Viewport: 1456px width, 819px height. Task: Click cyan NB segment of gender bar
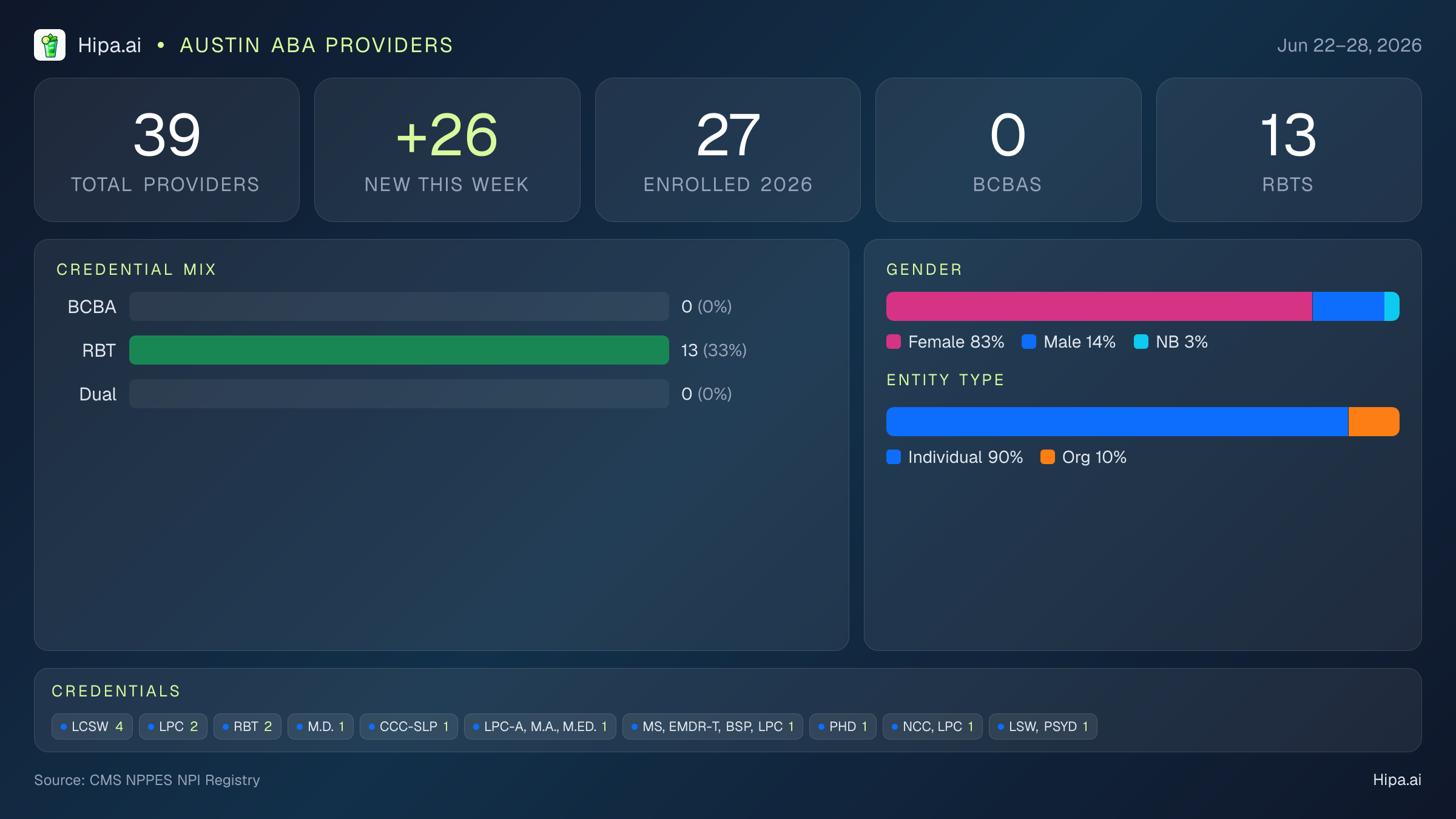pos(1392,306)
